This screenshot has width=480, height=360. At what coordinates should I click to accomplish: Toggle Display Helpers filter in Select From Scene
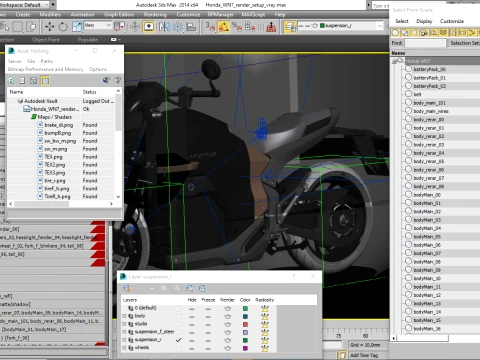point(434,32)
